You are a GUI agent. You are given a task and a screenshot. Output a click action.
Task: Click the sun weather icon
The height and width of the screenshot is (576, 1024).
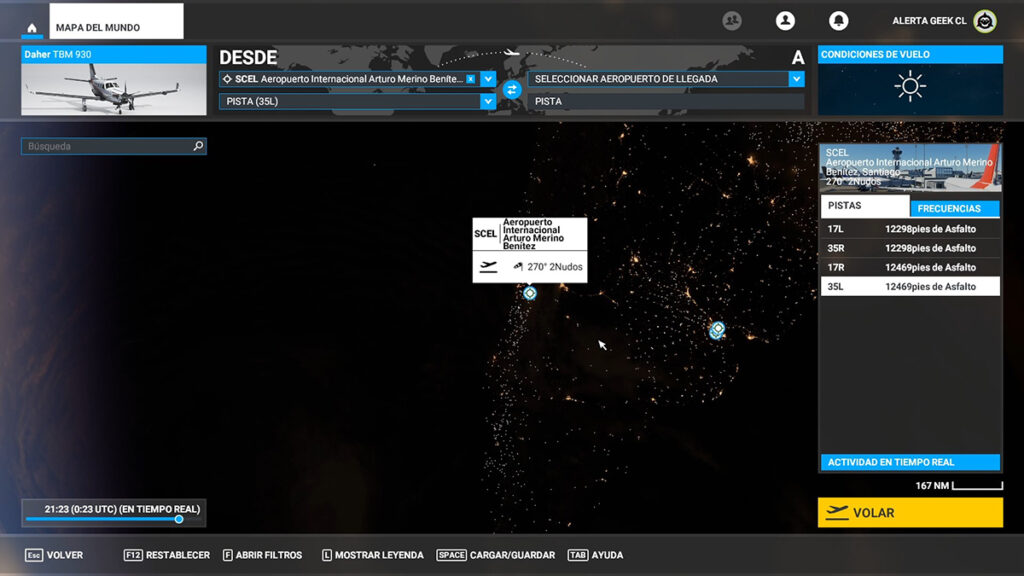(x=910, y=86)
